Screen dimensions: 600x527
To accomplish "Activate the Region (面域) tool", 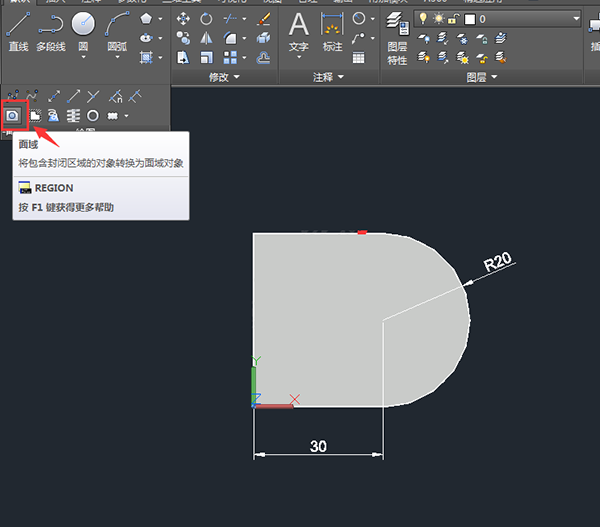I will pos(13,116).
